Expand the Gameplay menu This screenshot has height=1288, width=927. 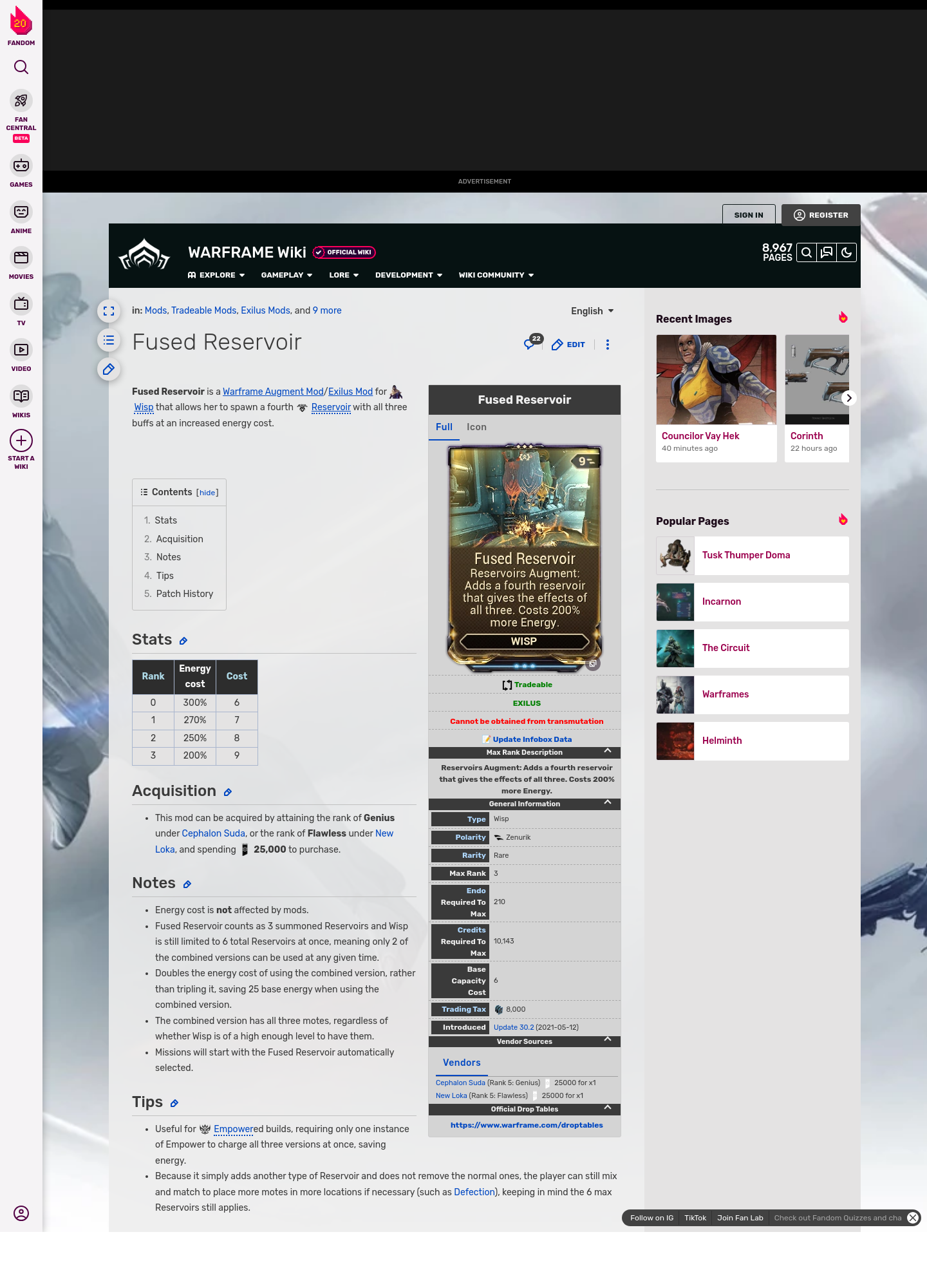pyautogui.click(x=286, y=275)
